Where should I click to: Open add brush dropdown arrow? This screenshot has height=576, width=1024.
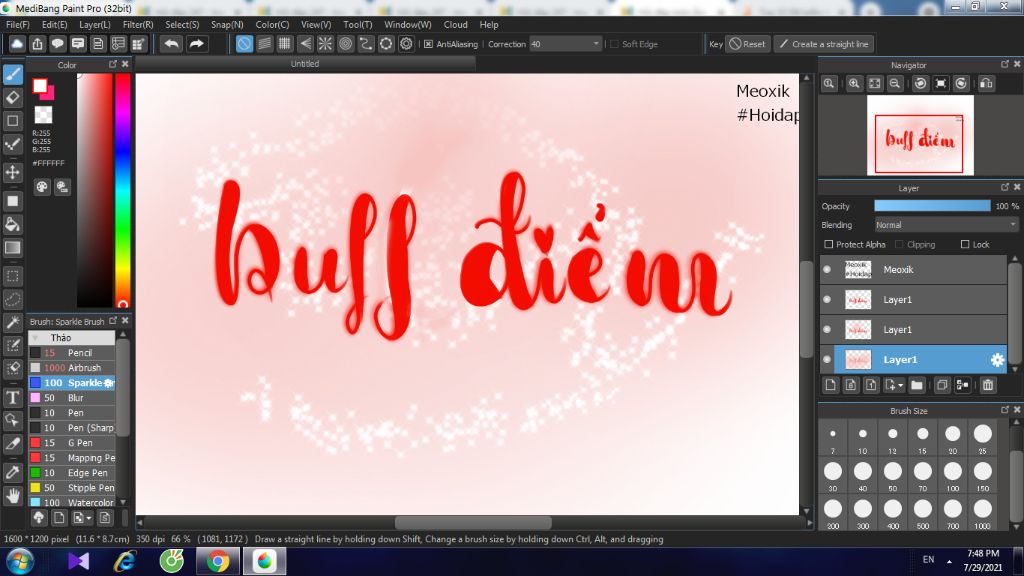[x=89, y=518]
